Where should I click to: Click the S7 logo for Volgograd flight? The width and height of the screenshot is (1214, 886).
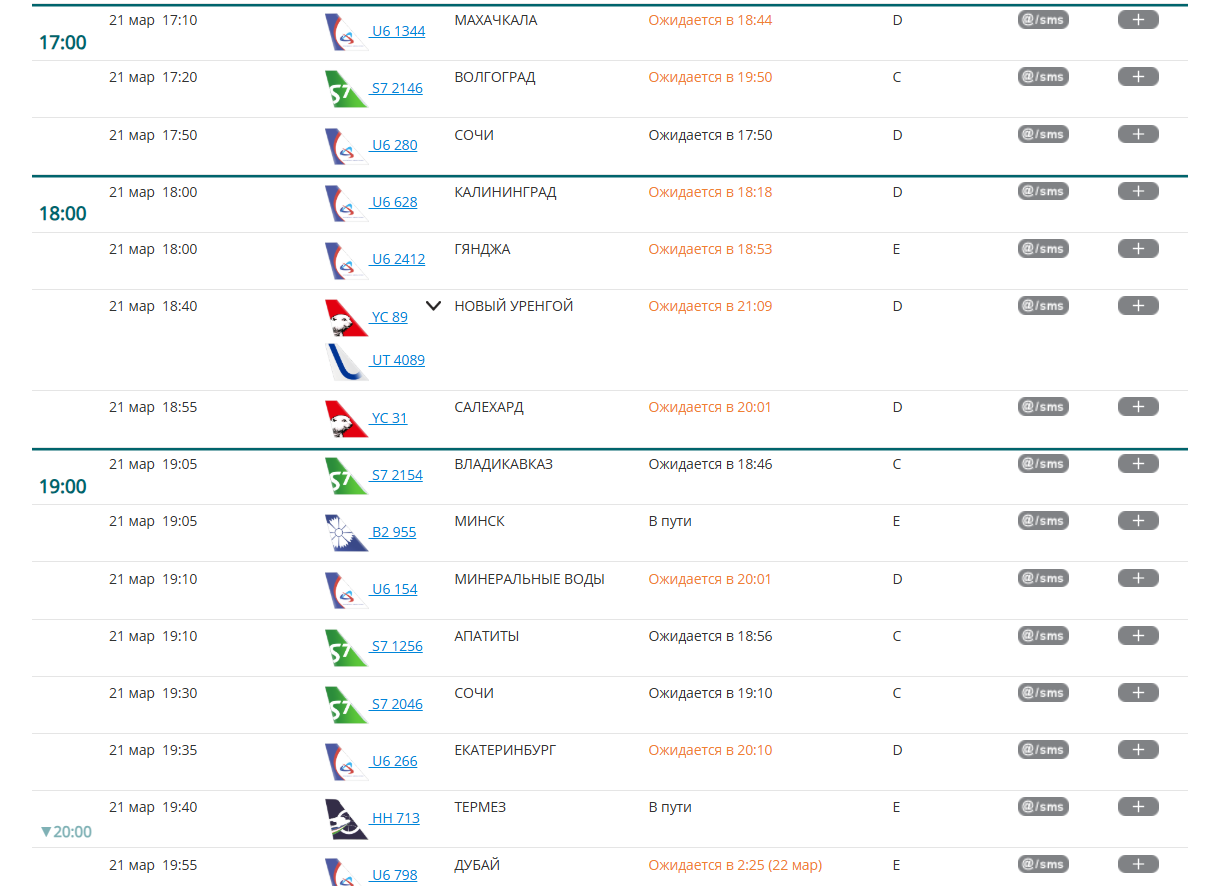point(346,89)
